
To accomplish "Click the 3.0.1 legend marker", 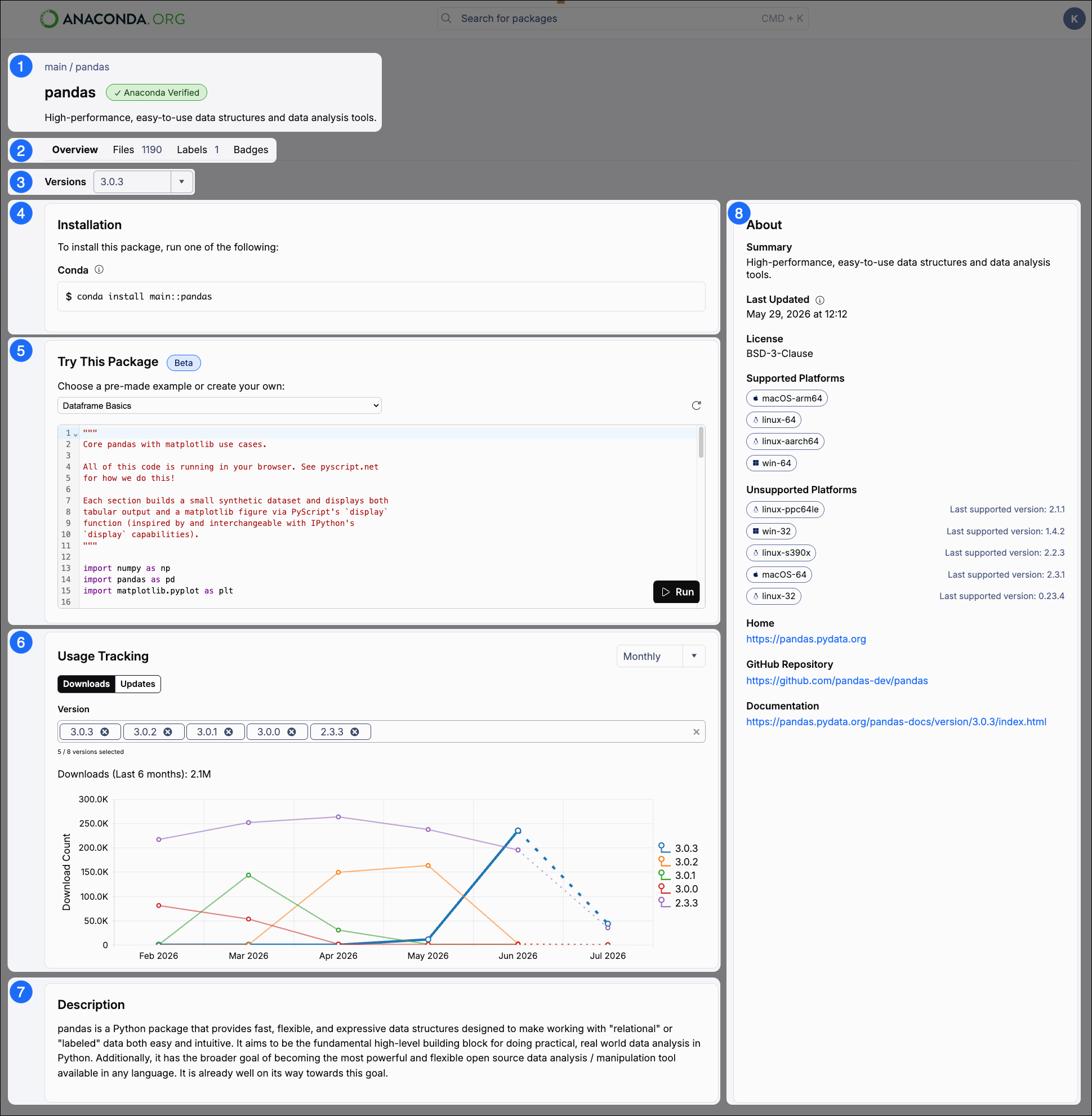I will tap(664, 875).
